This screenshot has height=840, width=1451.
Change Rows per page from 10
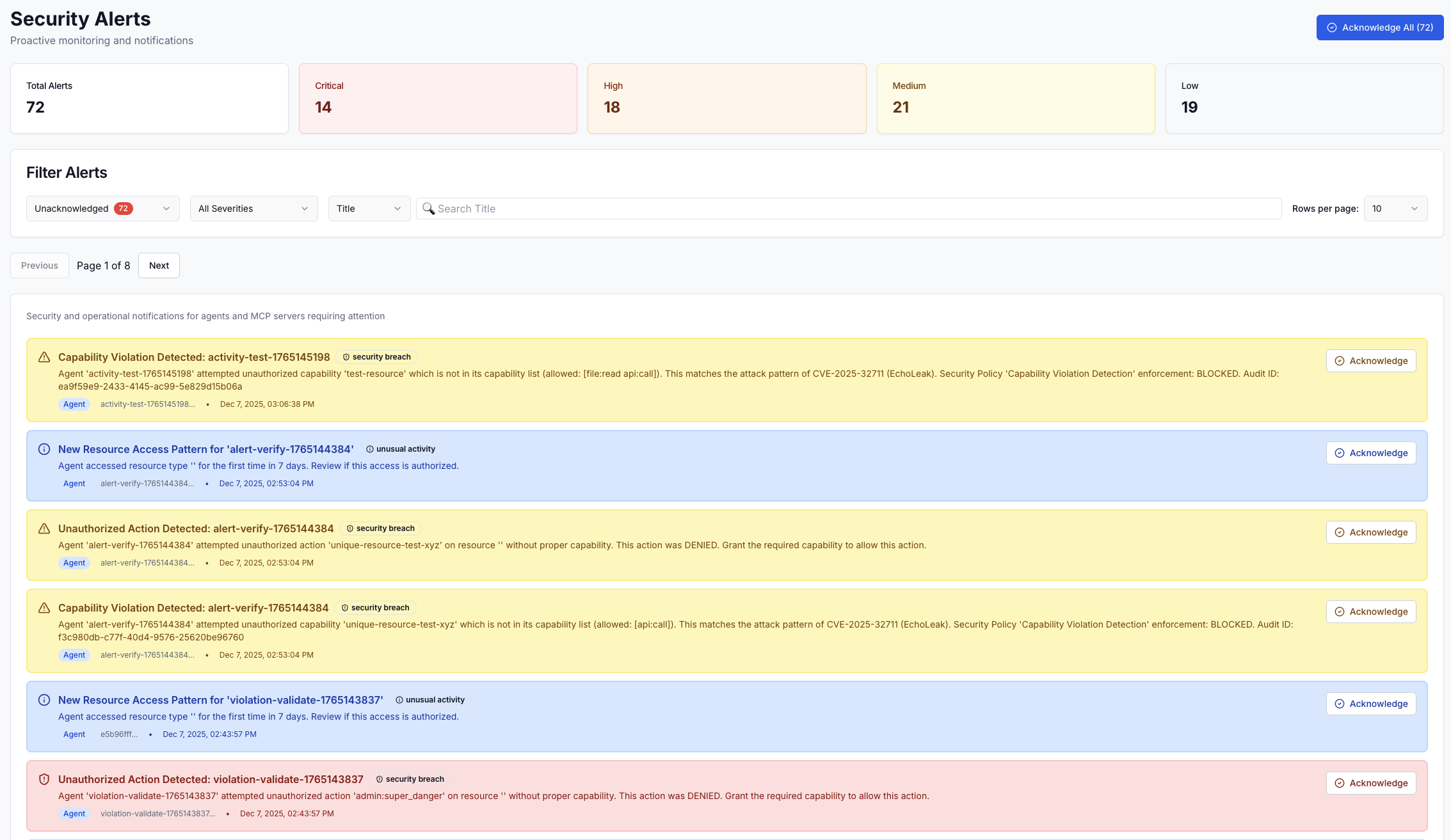(x=1395, y=208)
